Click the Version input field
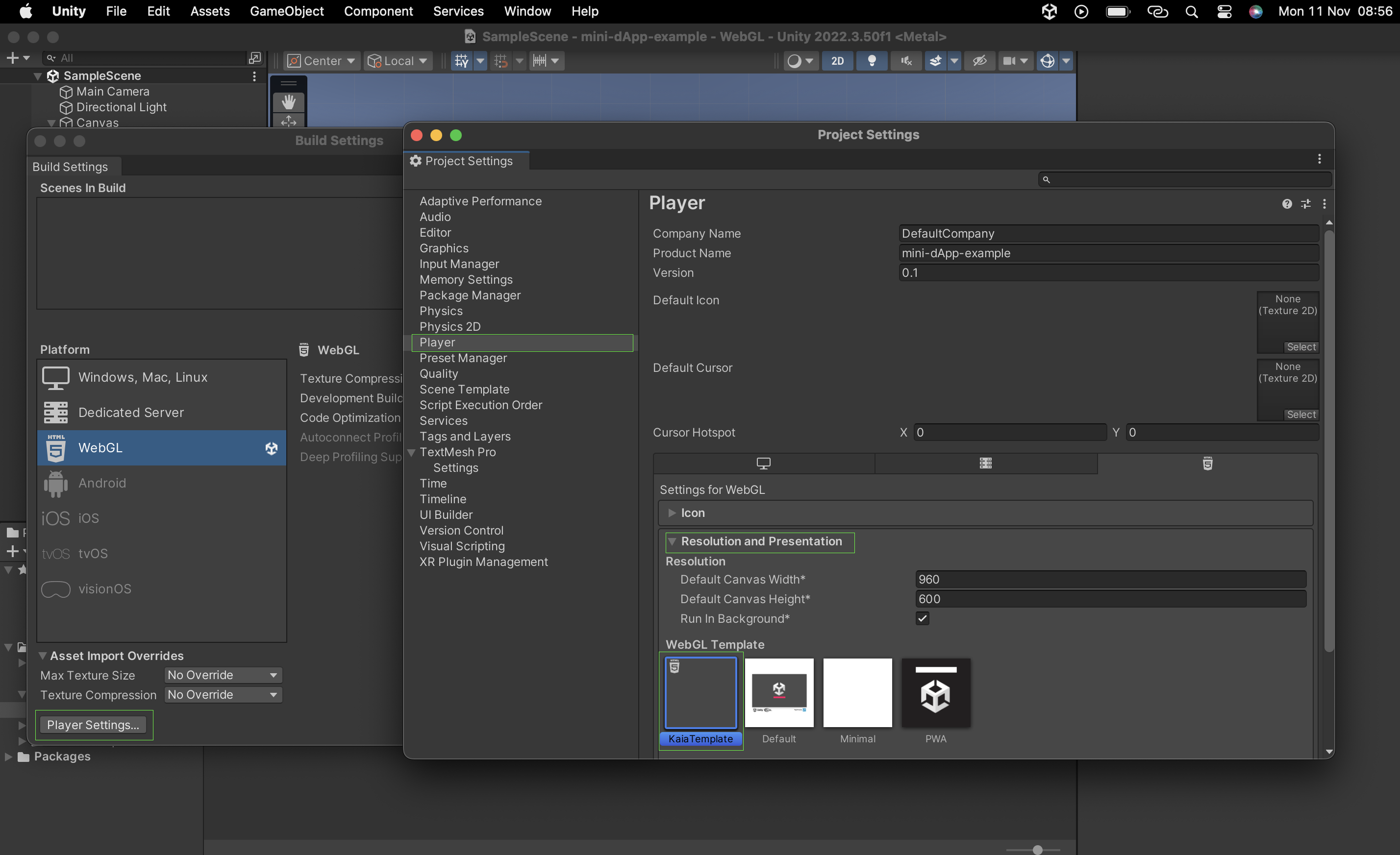Viewport: 1400px width, 855px height. (x=1108, y=273)
